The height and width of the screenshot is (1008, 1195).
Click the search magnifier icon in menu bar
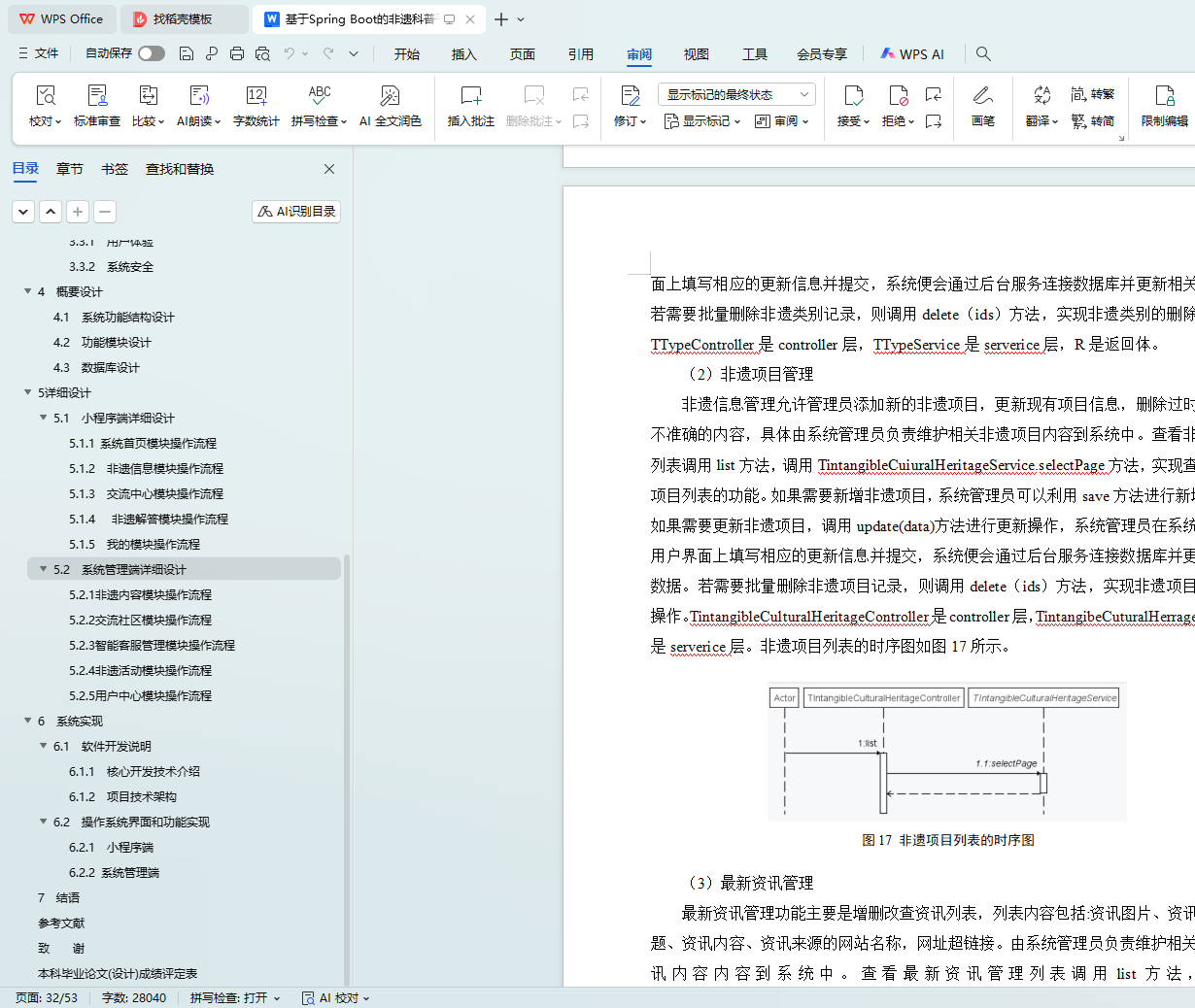pos(983,54)
